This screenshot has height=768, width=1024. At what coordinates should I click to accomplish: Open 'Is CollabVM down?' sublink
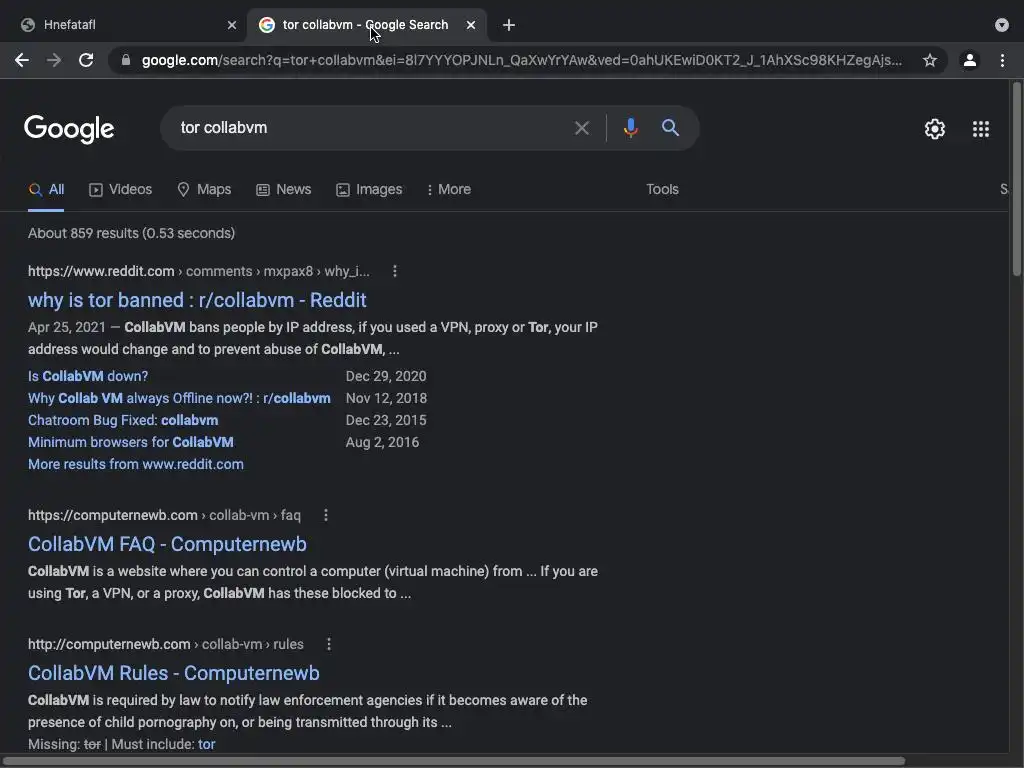click(x=88, y=376)
